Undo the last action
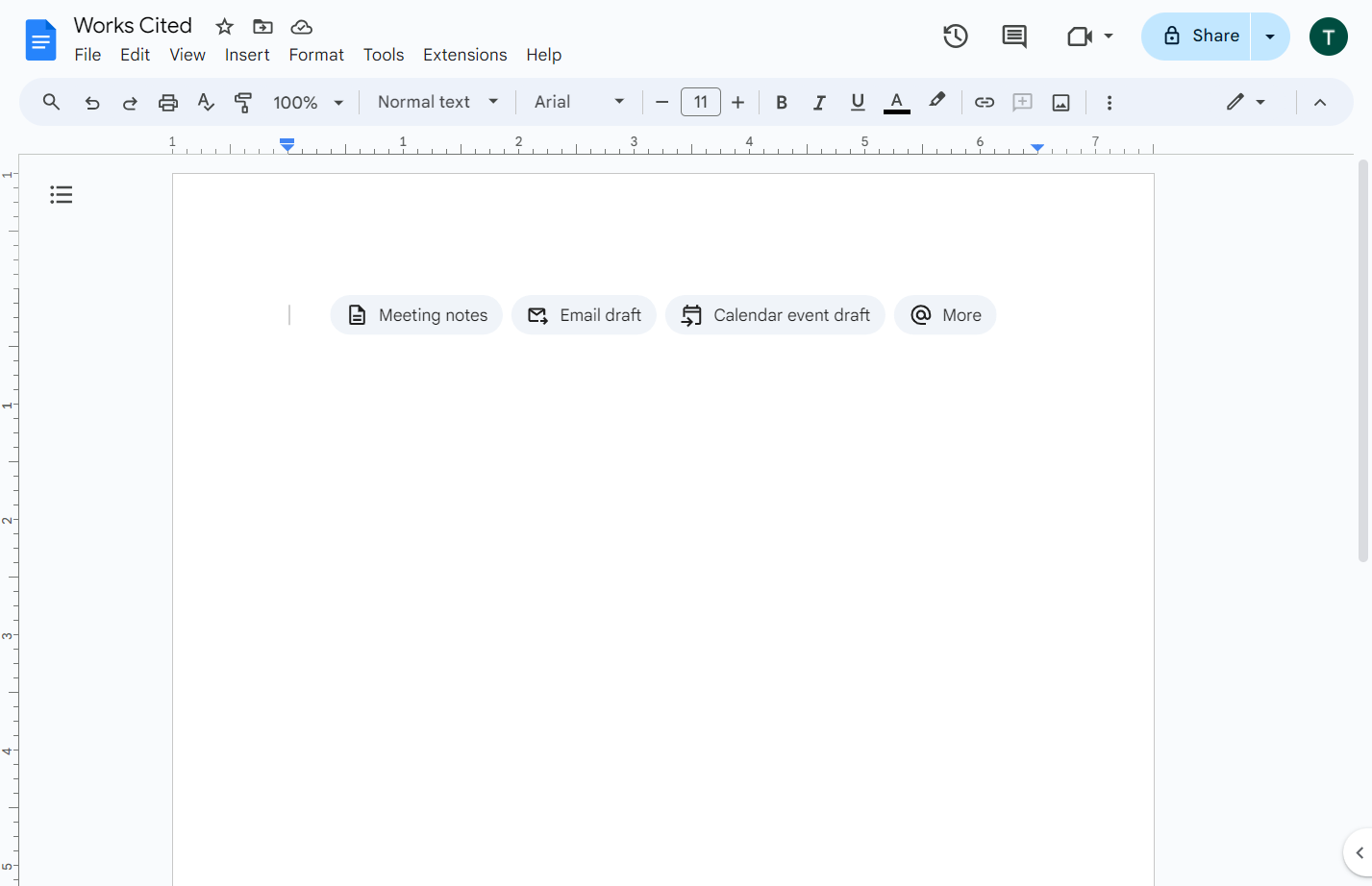Viewport: 1372px width, 886px height. tap(92, 103)
